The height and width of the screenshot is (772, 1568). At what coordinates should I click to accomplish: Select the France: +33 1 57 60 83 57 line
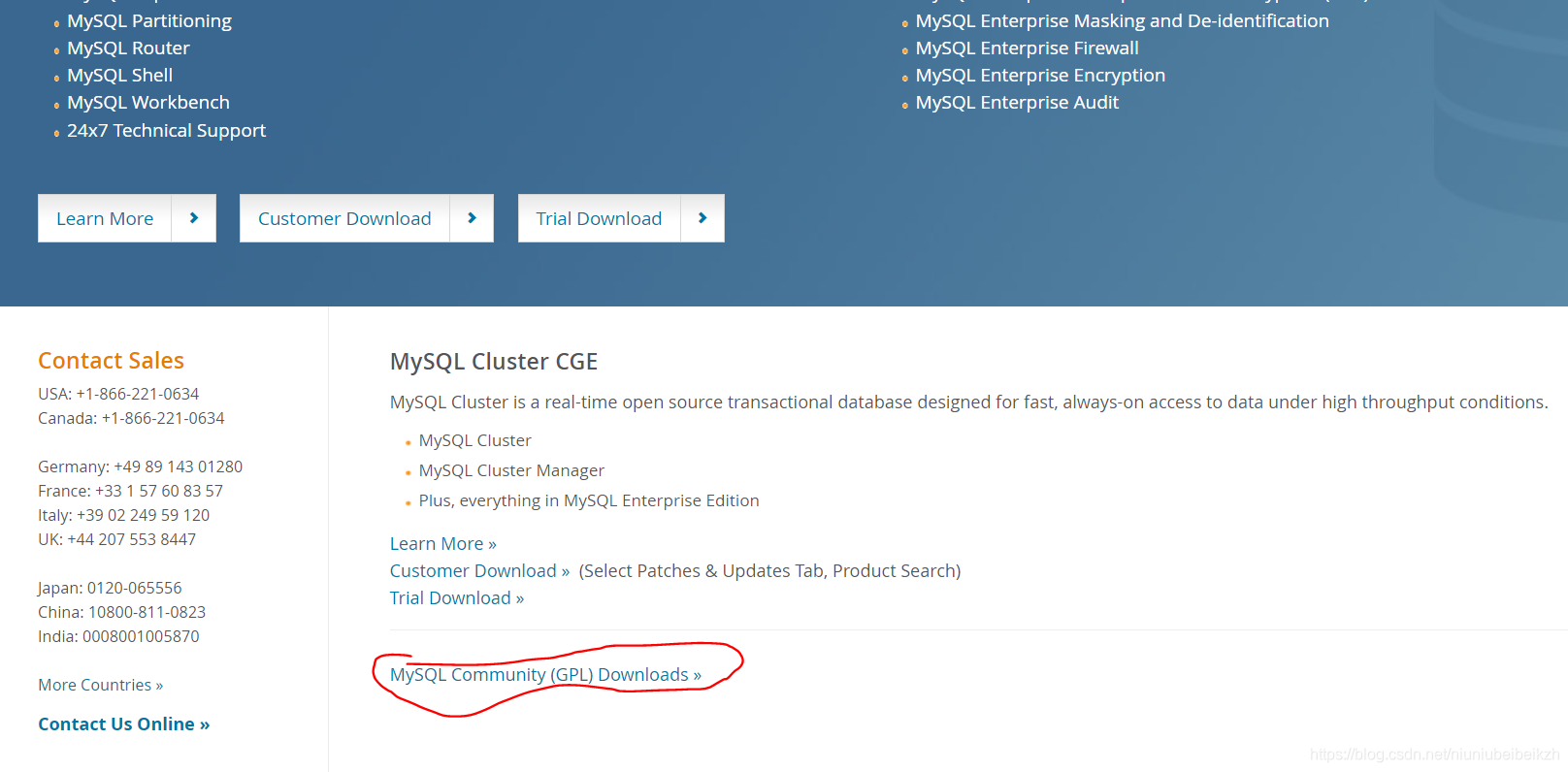131,491
